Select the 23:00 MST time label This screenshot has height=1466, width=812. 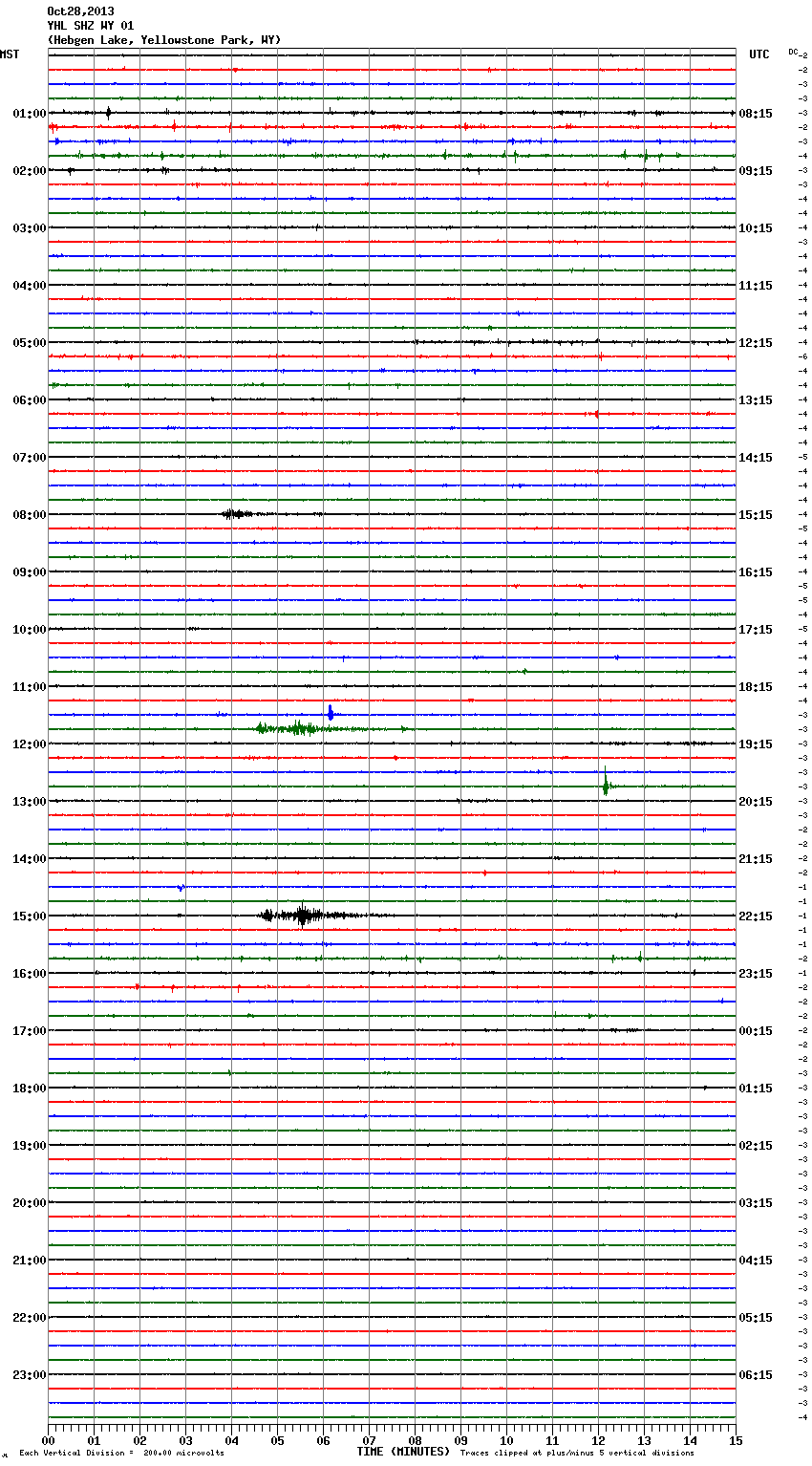pos(29,1374)
